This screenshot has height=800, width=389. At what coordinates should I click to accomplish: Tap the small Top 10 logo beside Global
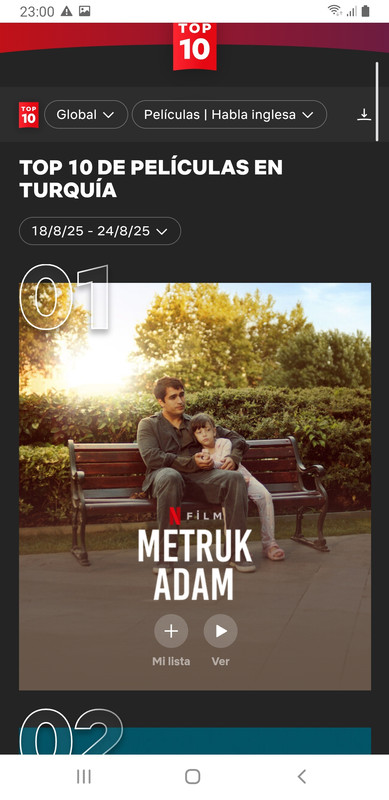pos(29,115)
